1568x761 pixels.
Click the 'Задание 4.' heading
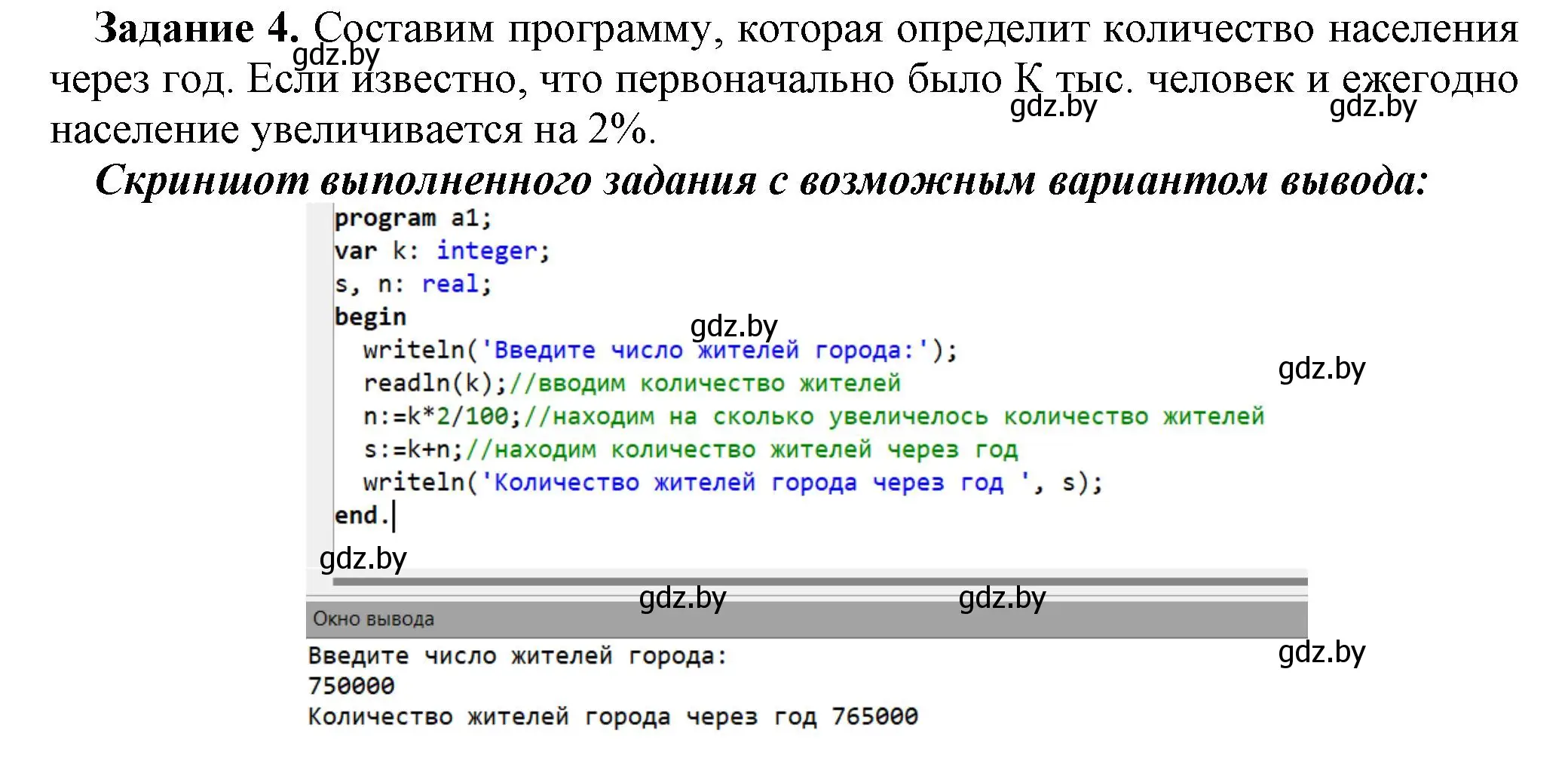[x=197, y=29]
